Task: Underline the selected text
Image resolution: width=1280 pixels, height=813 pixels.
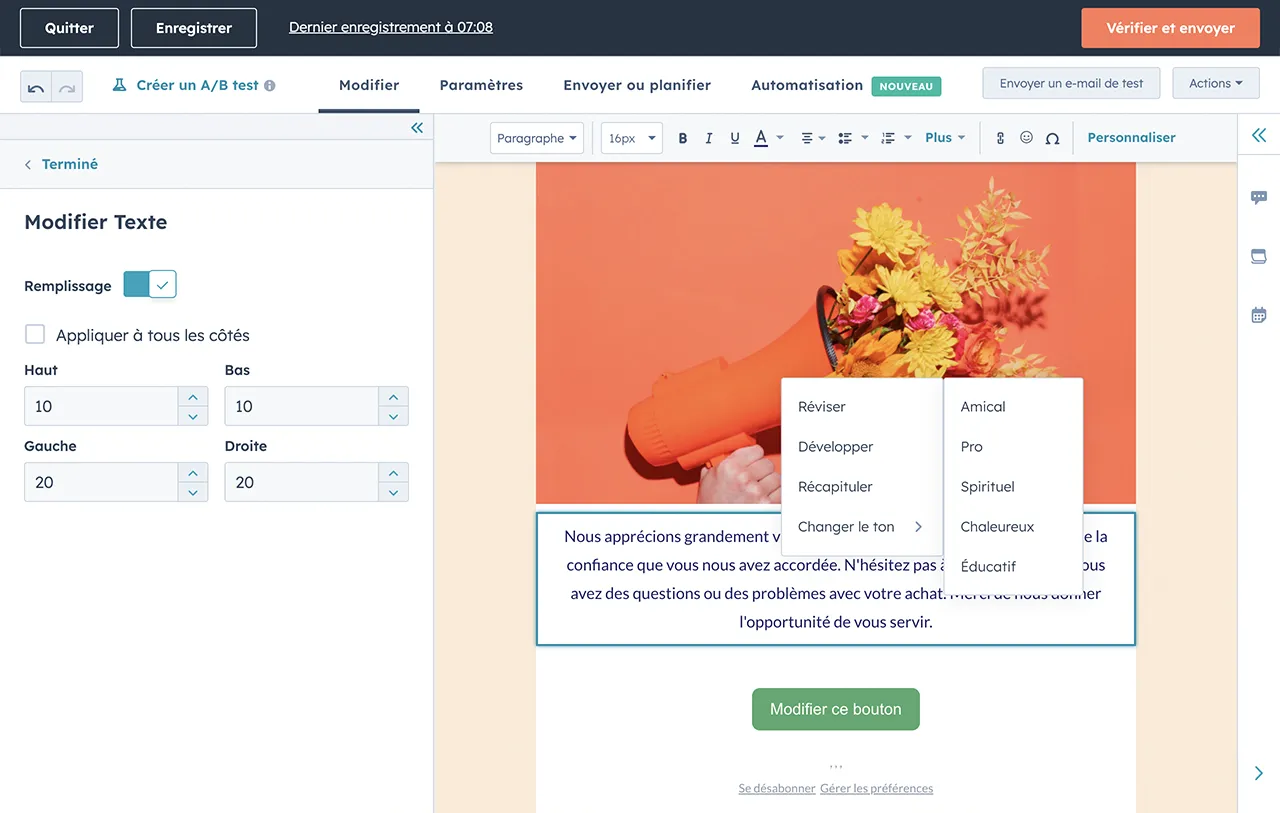Action: [x=735, y=137]
